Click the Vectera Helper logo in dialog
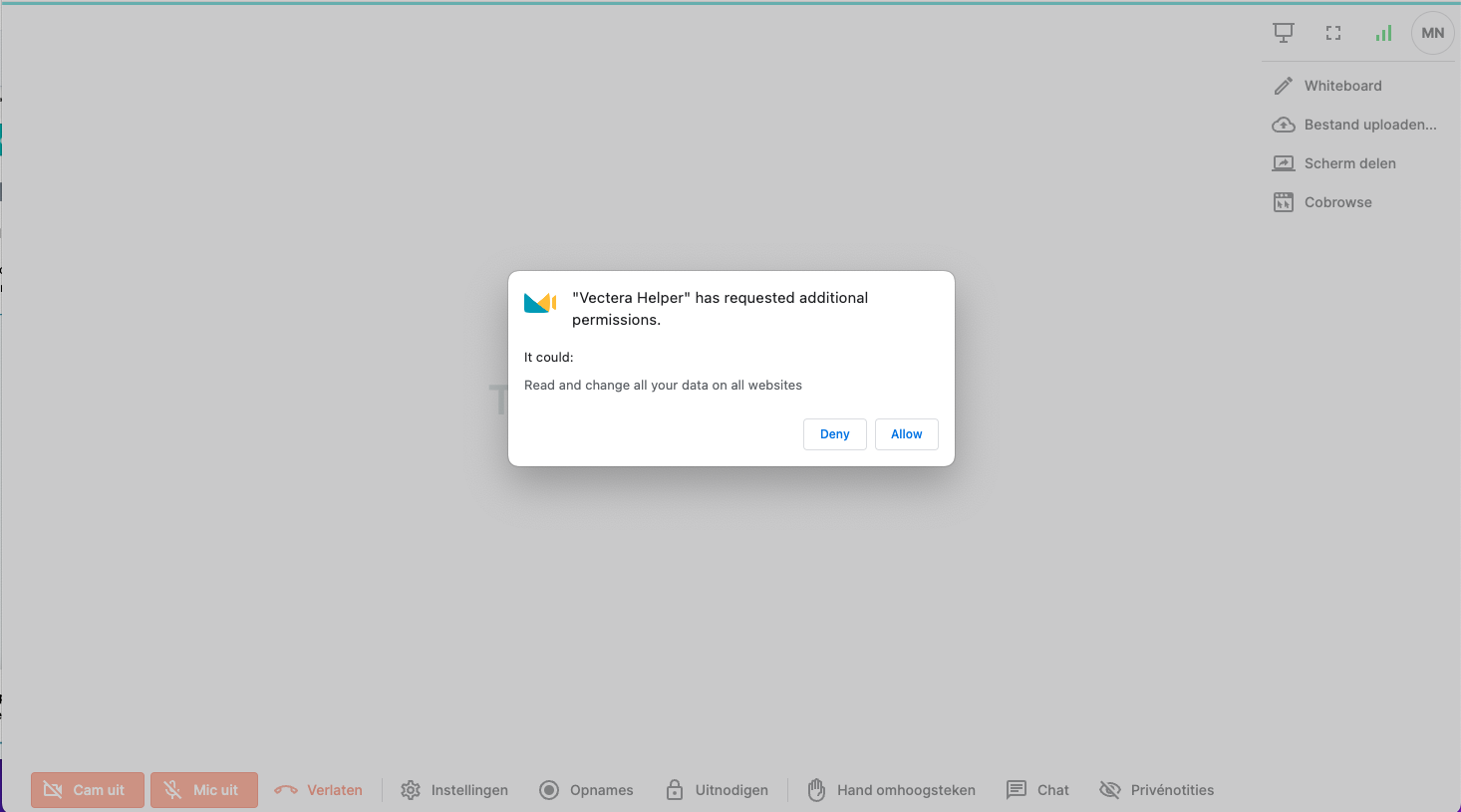Image resolution: width=1461 pixels, height=812 pixels. [540, 302]
